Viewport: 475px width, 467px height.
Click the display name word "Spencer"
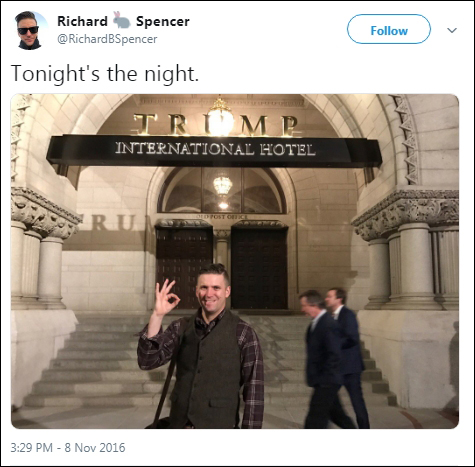[163, 22]
